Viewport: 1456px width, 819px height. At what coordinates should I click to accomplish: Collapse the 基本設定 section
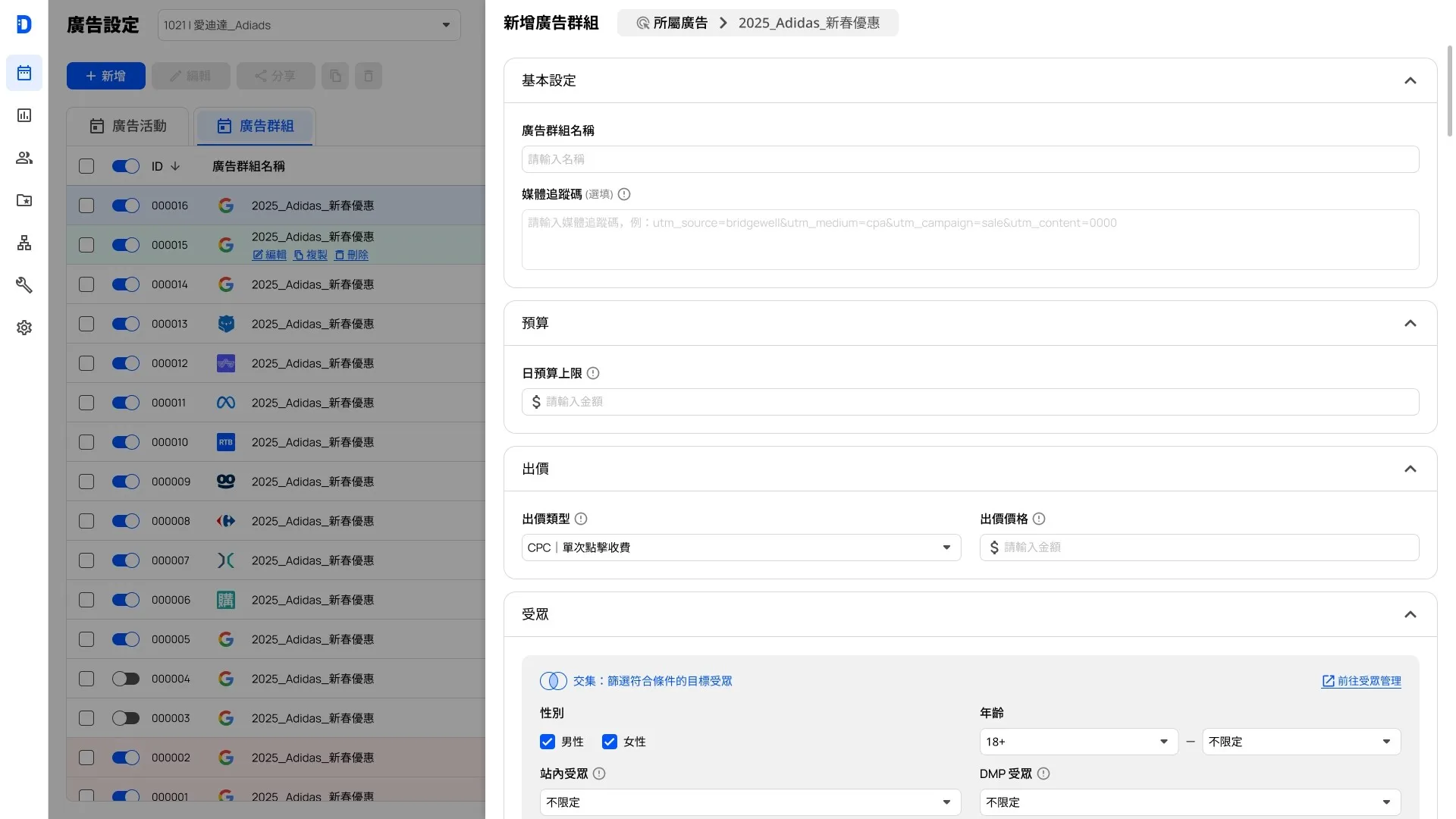[x=1410, y=80]
